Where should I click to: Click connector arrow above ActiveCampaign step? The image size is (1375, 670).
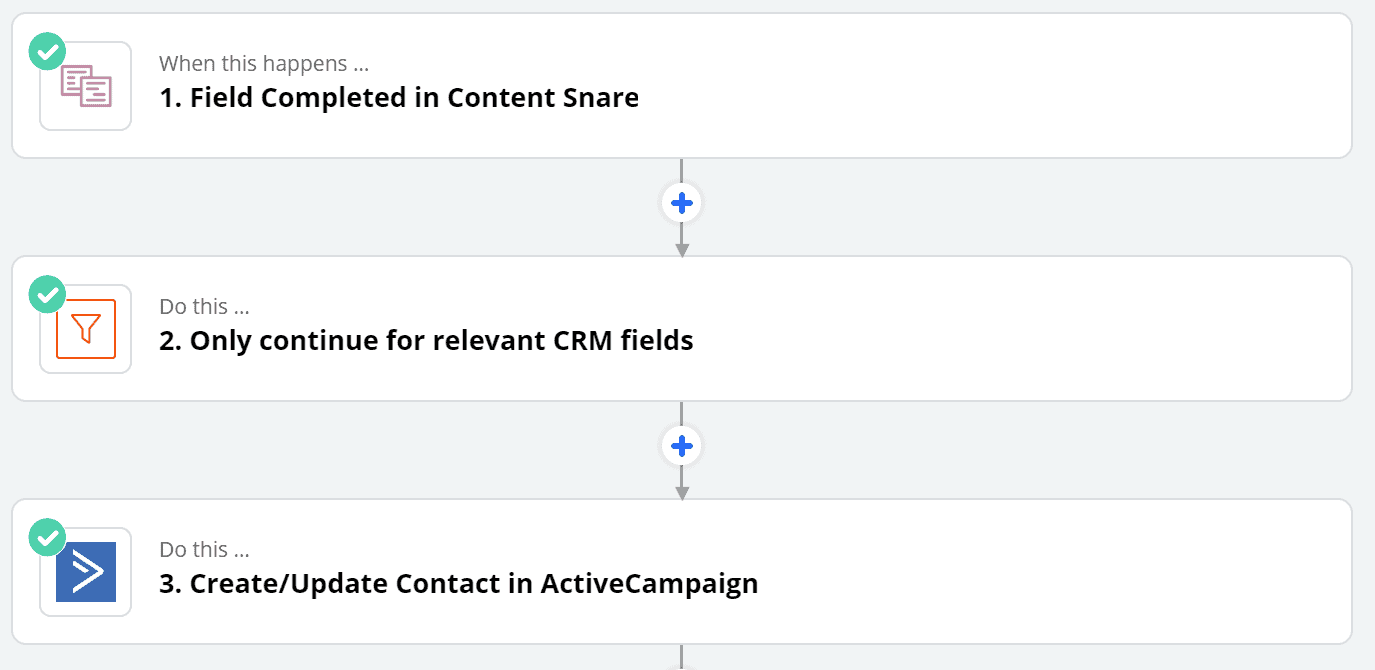pos(682,484)
